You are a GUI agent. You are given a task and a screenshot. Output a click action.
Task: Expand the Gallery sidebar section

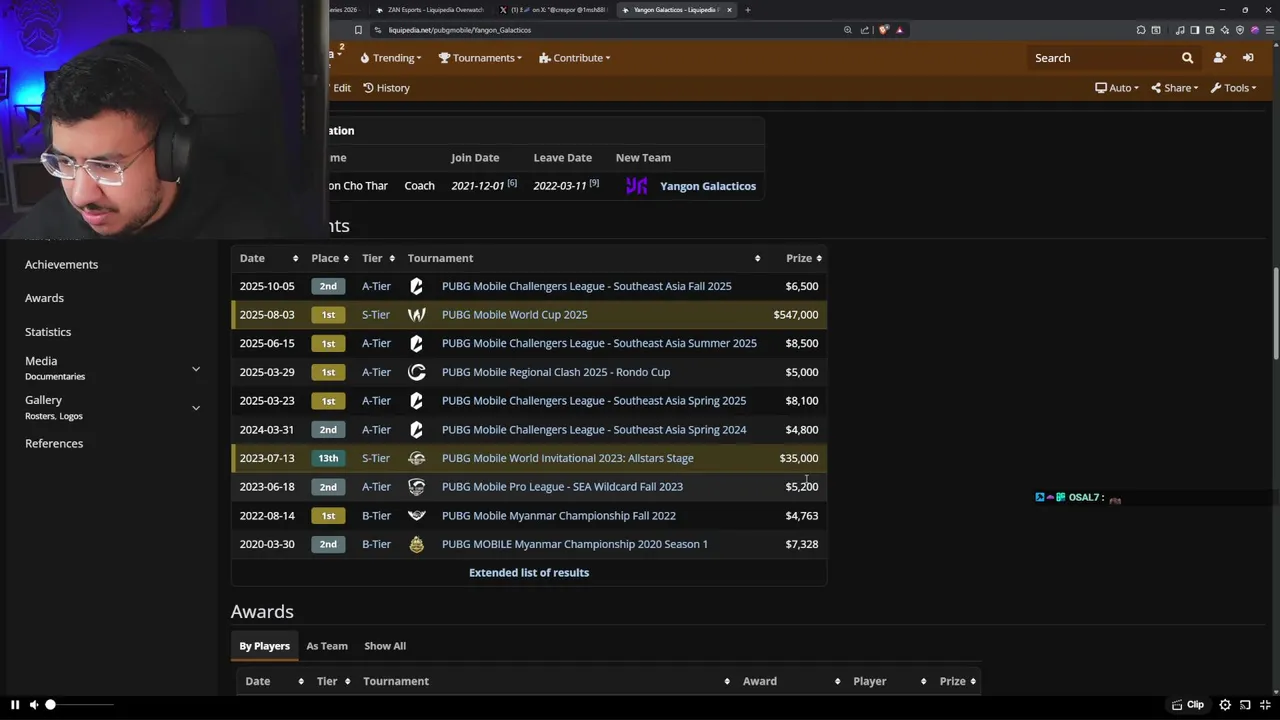click(196, 407)
